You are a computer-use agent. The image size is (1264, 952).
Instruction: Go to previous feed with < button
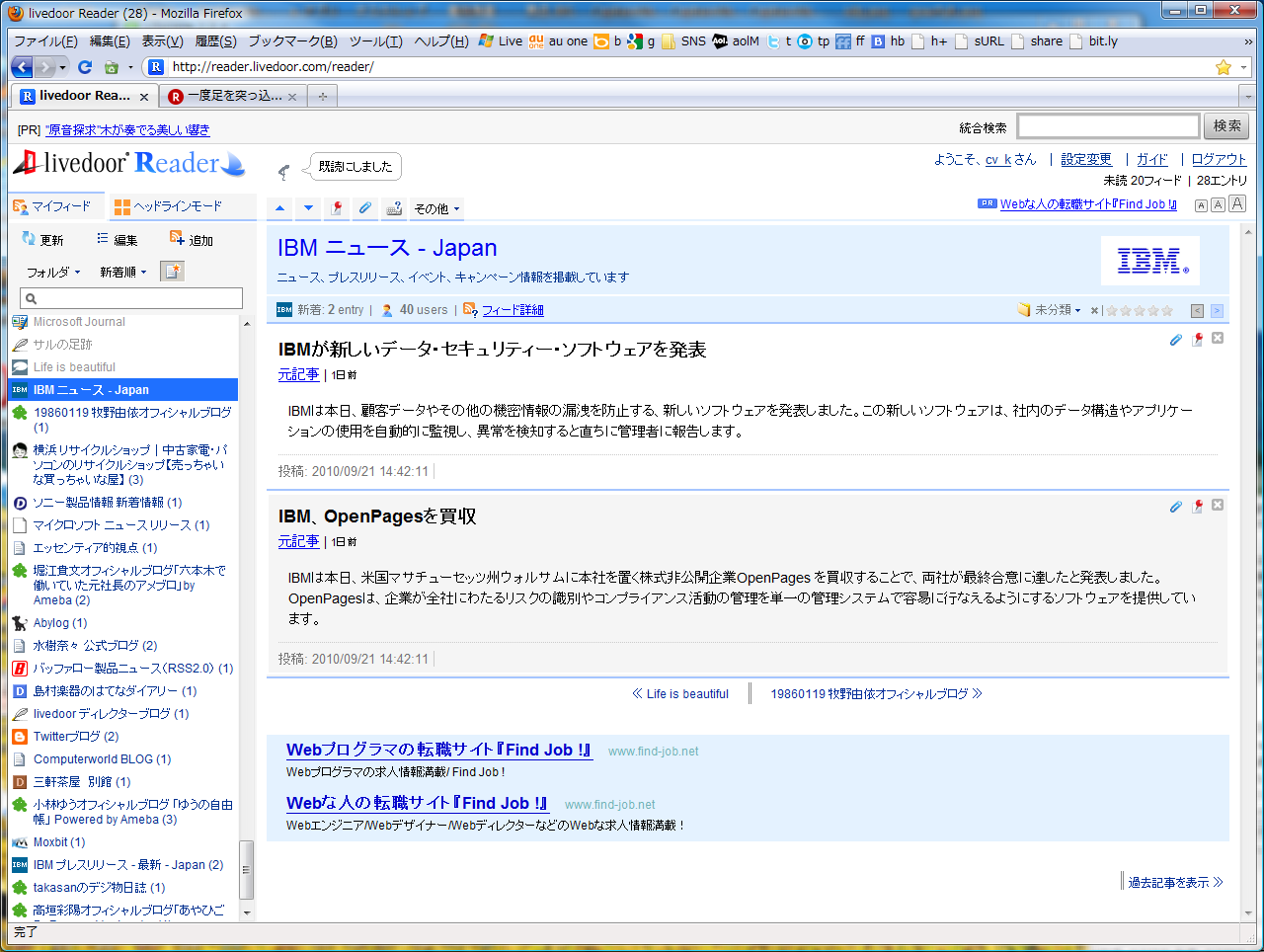click(1197, 310)
